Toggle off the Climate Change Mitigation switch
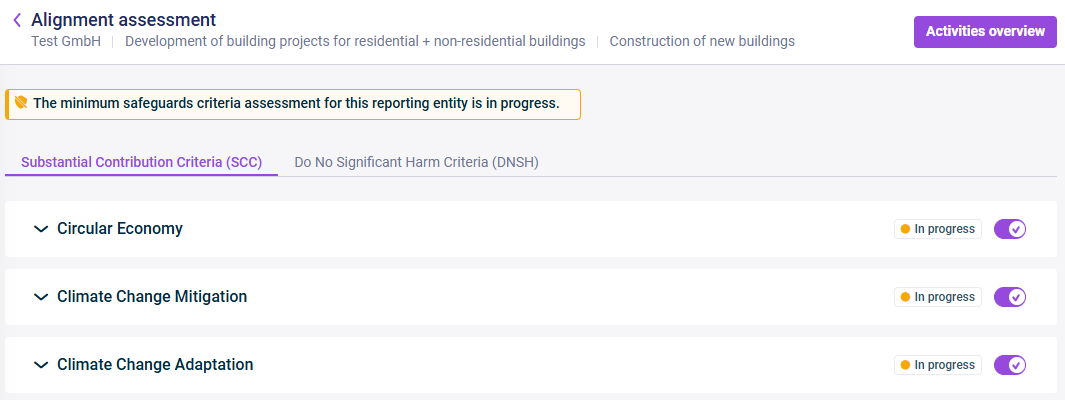 [x=1010, y=297]
